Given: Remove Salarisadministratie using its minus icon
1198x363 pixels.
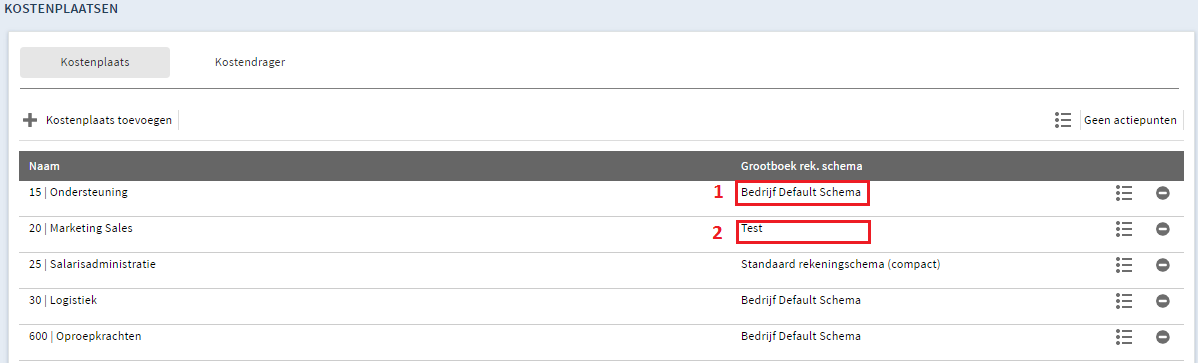Looking at the screenshot, I should click(1163, 264).
